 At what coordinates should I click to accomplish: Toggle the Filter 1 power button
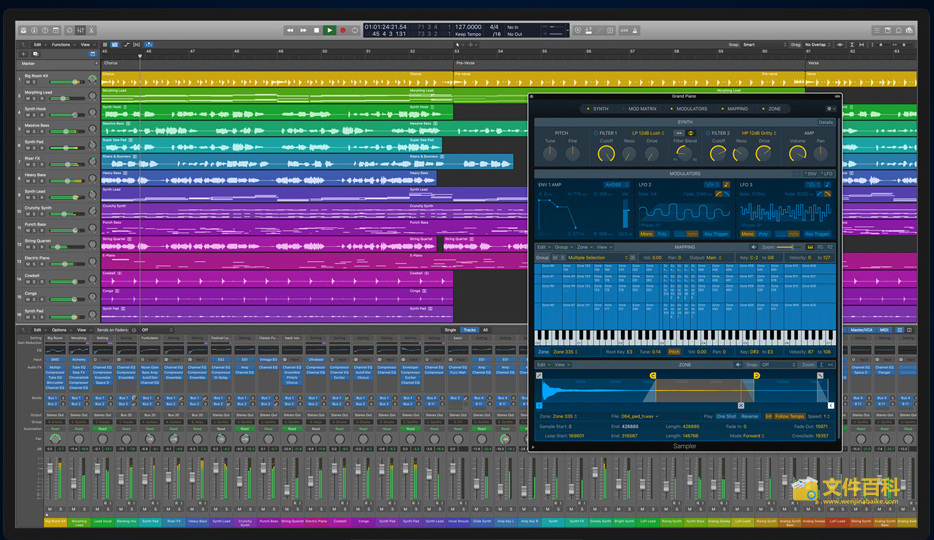point(595,133)
